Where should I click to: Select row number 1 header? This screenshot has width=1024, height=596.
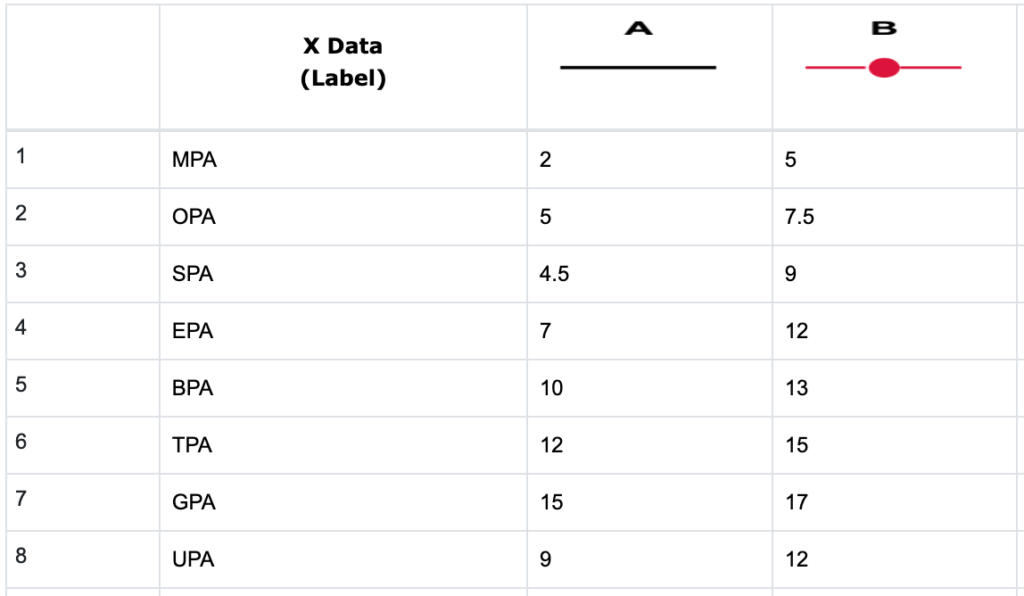(22, 157)
